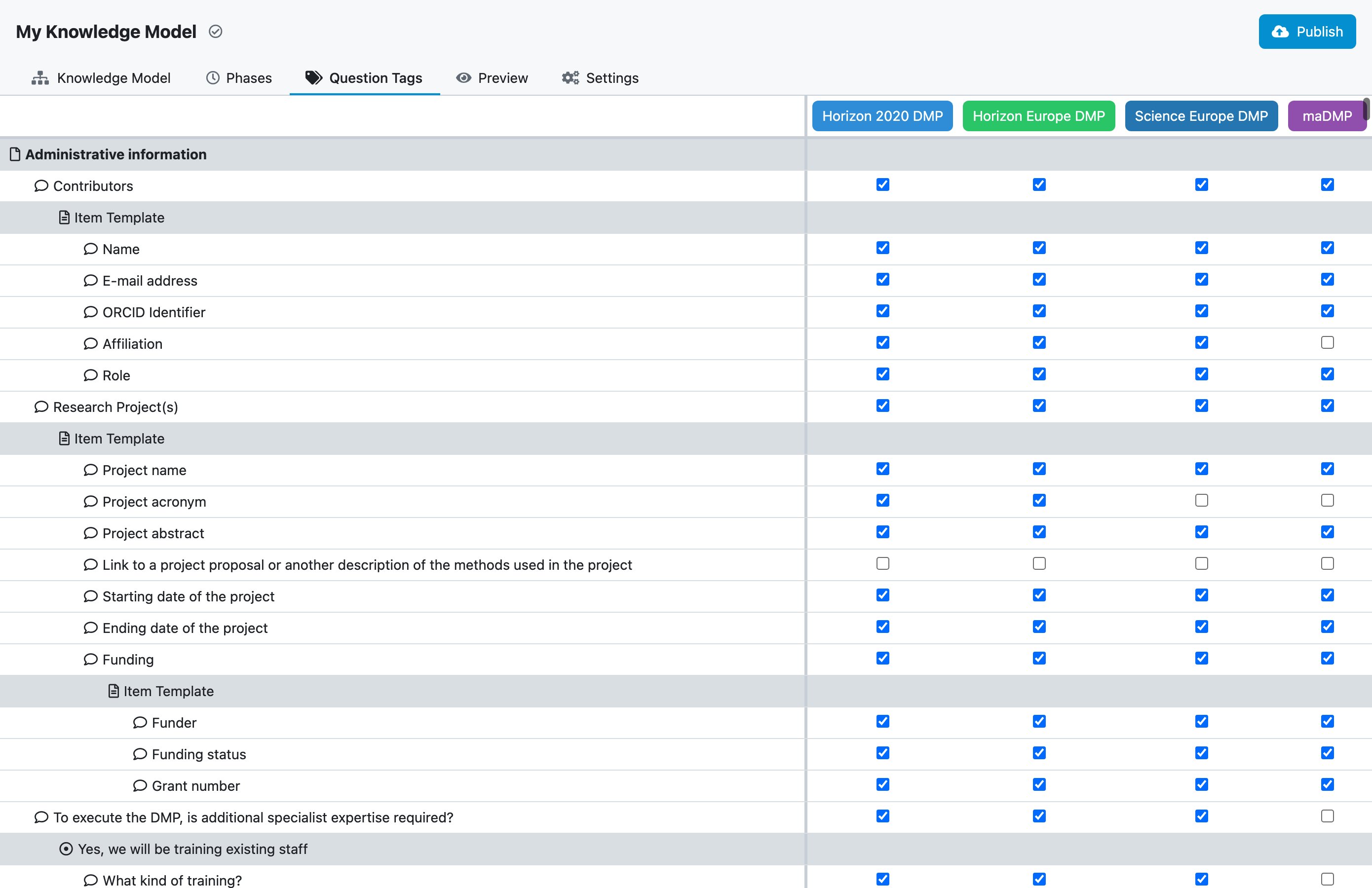Open the Knowledge Model tab
The height and width of the screenshot is (888, 1372).
click(x=102, y=78)
